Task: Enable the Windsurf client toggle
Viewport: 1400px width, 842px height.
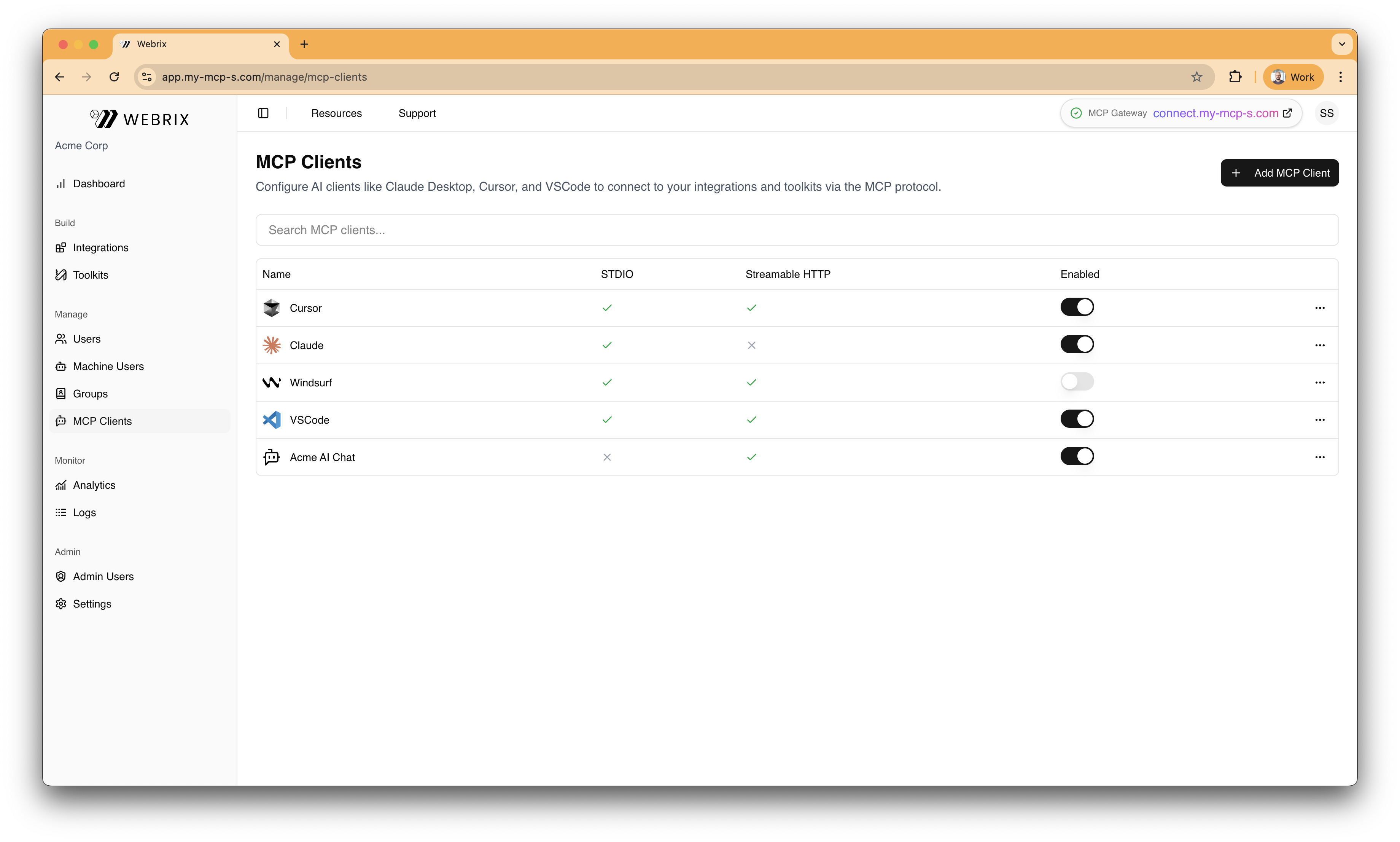Action: (1077, 382)
